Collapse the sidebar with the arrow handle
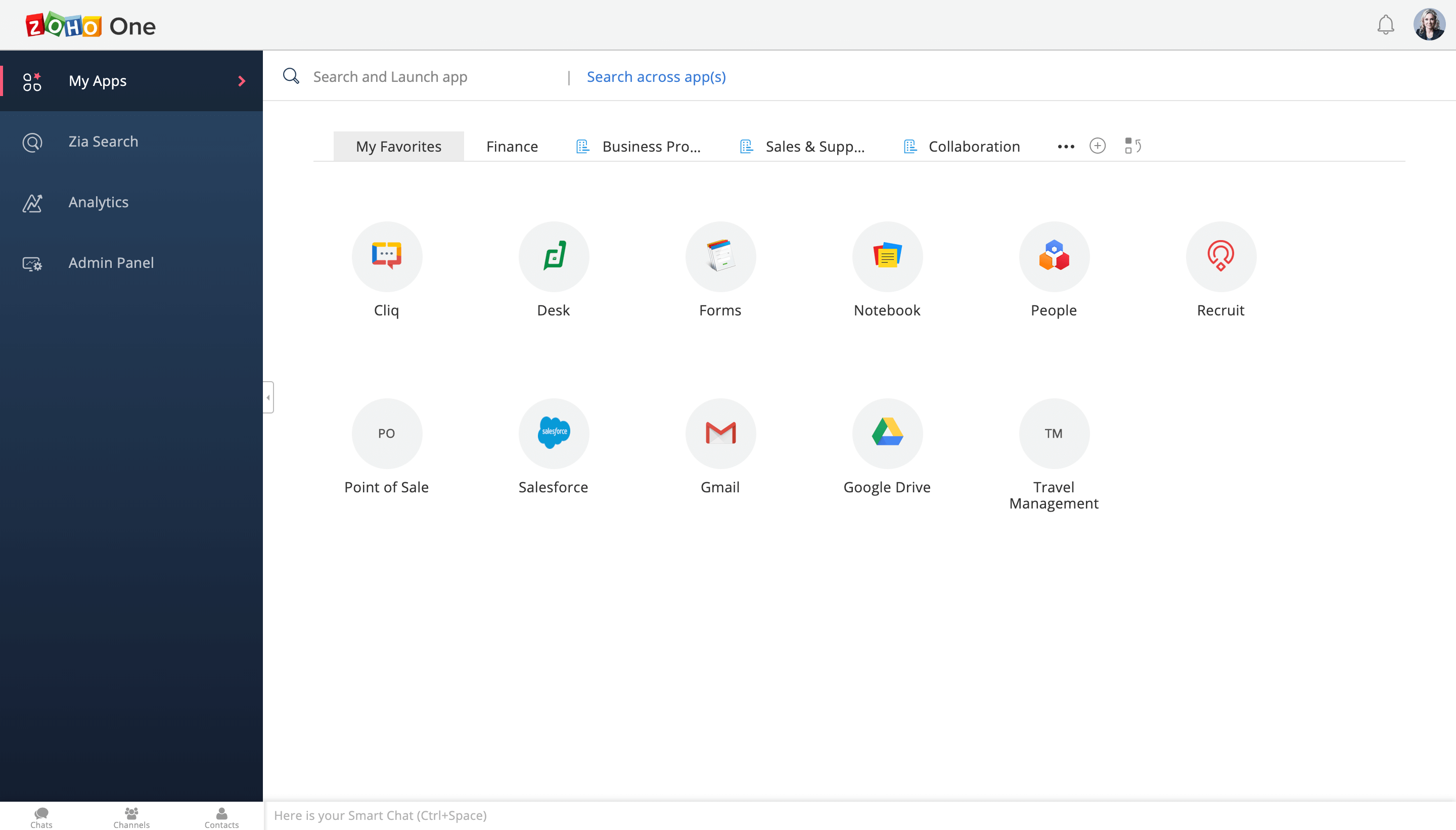 (x=267, y=397)
